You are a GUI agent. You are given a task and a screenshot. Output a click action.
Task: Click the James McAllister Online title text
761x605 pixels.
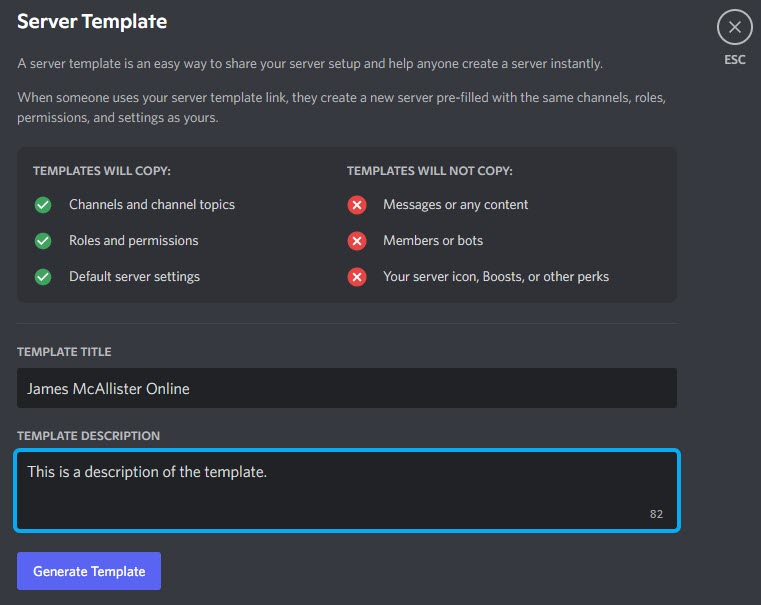[108, 389]
